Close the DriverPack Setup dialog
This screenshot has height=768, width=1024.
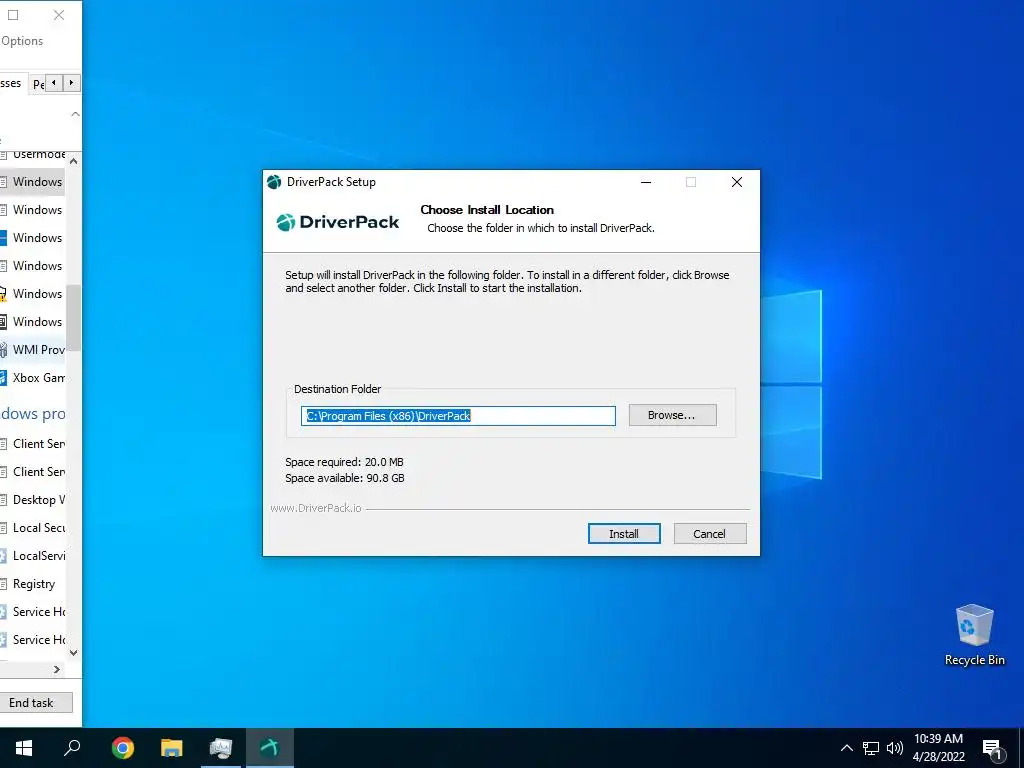[x=737, y=182]
